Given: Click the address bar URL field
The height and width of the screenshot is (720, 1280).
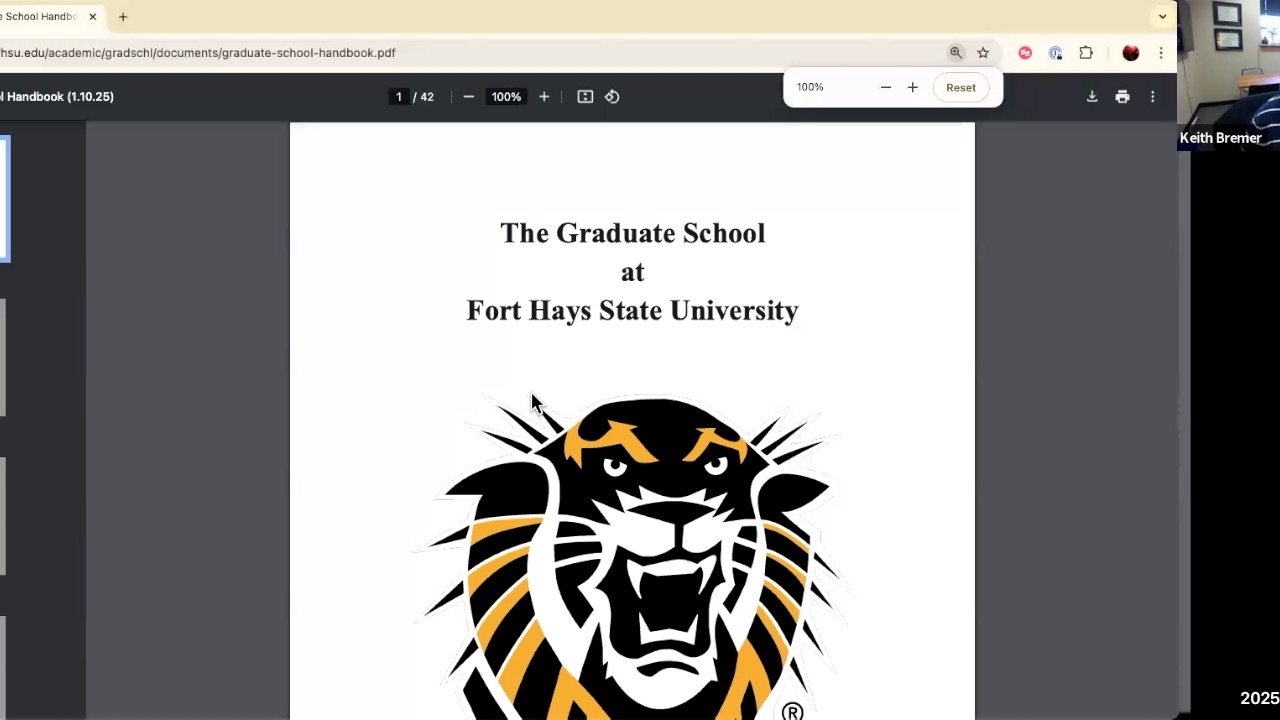Looking at the screenshot, I should (470, 53).
